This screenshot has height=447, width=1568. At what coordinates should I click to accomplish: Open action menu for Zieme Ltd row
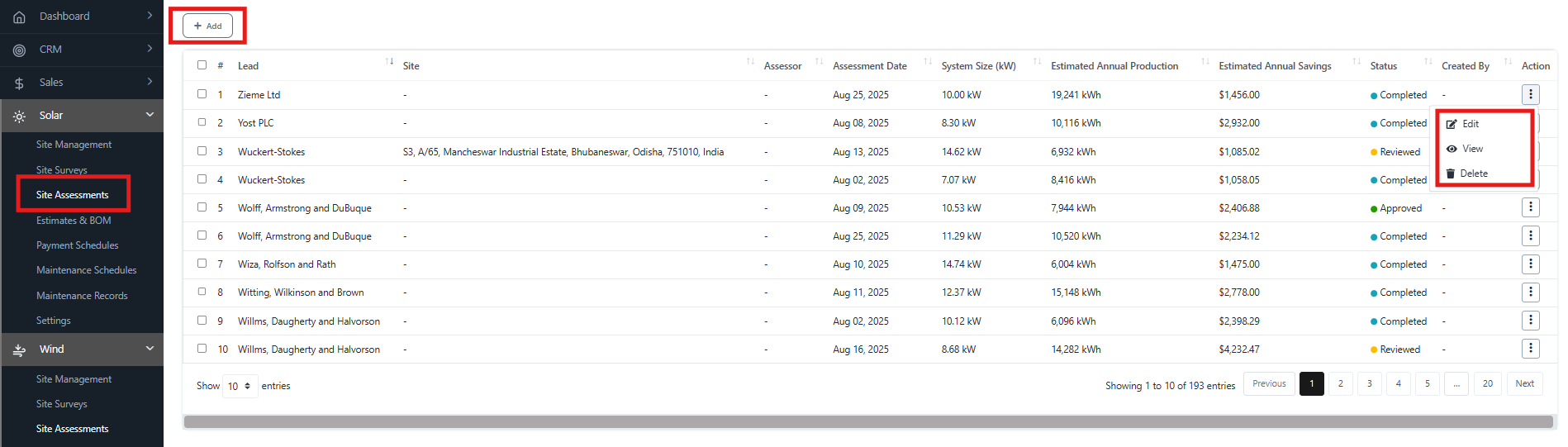coord(1530,94)
